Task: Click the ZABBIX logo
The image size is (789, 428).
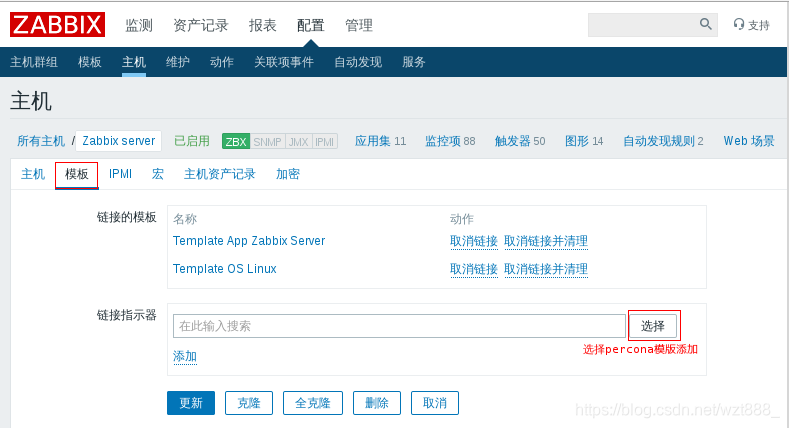Action: (x=57, y=25)
